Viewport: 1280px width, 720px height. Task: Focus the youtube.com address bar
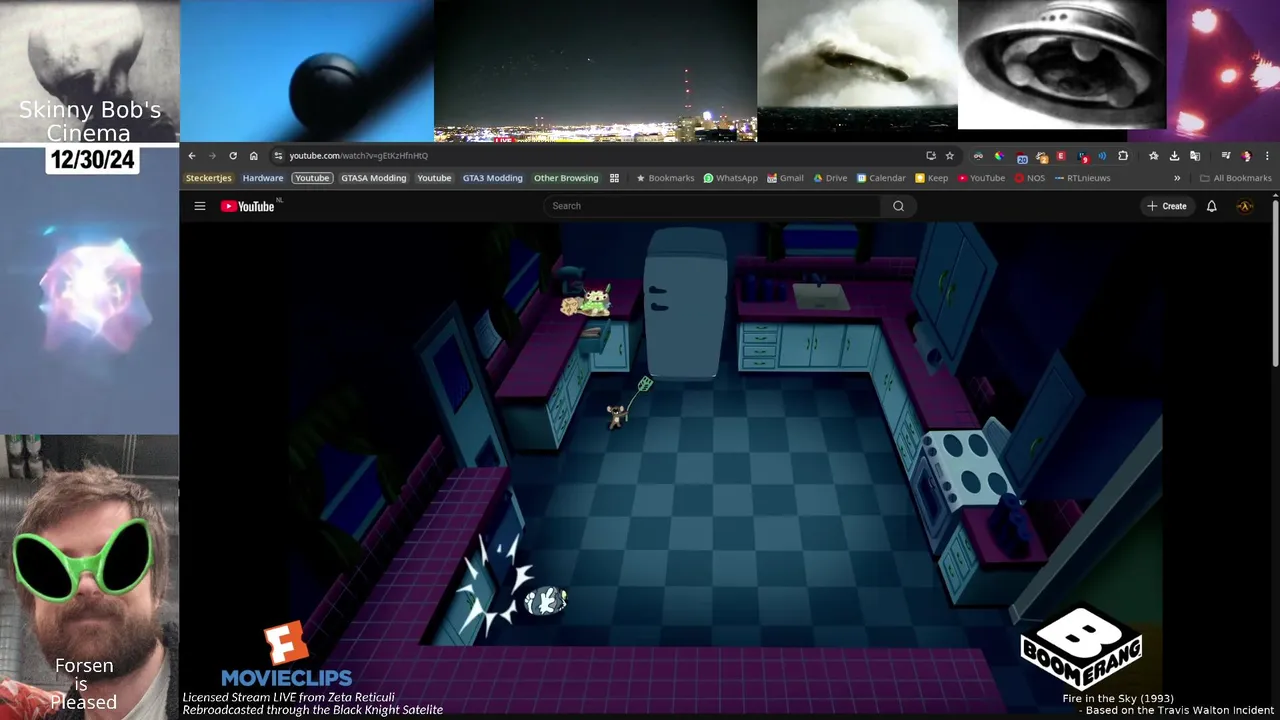(x=600, y=155)
